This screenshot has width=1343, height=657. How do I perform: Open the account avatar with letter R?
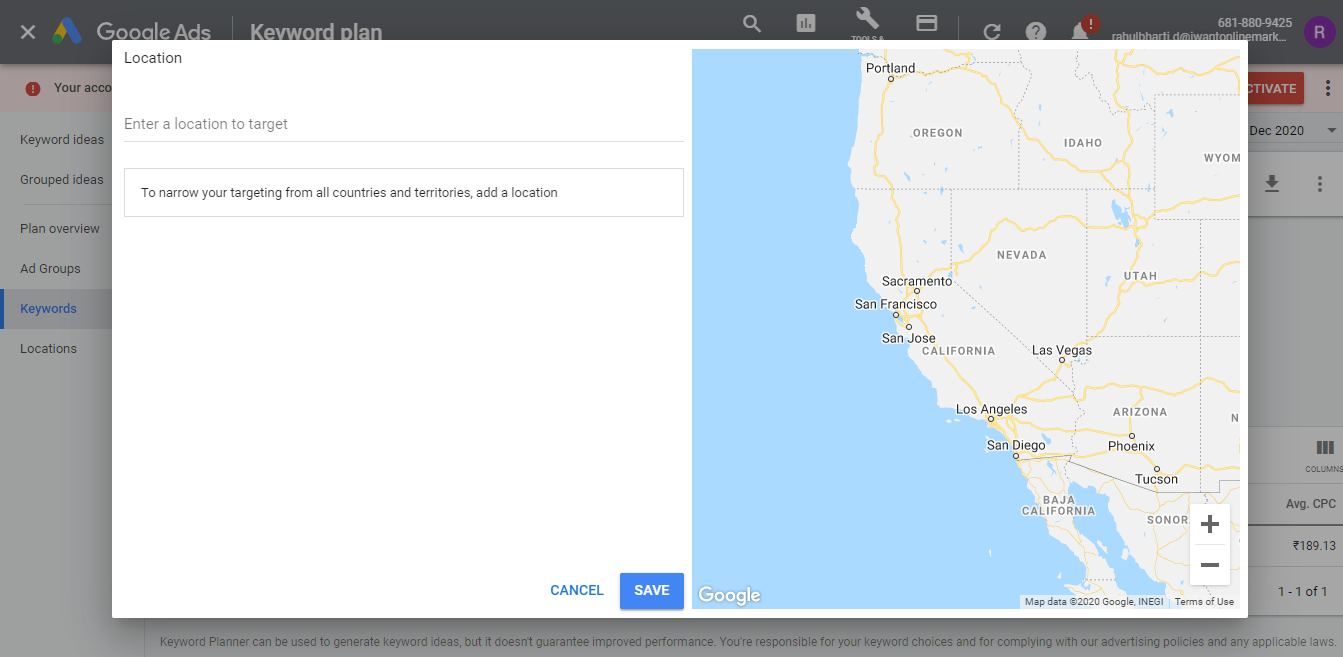pyautogui.click(x=1320, y=32)
